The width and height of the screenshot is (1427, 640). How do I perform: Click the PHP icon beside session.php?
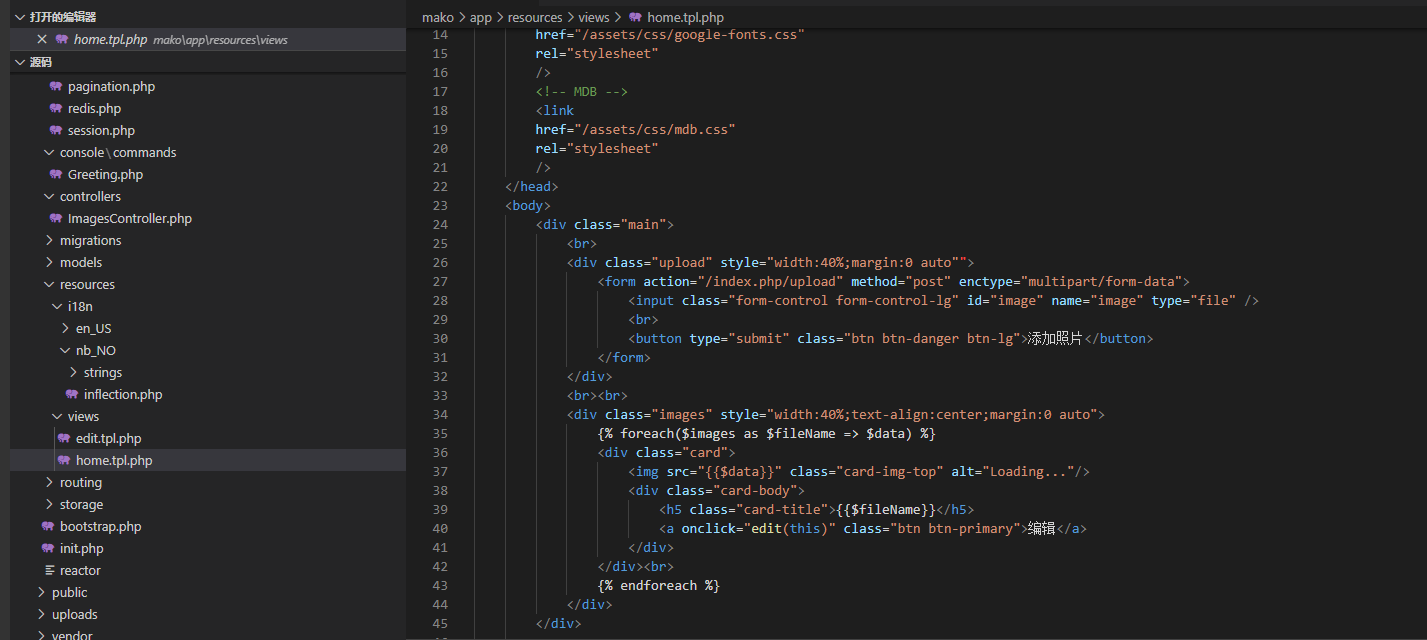coord(56,131)
